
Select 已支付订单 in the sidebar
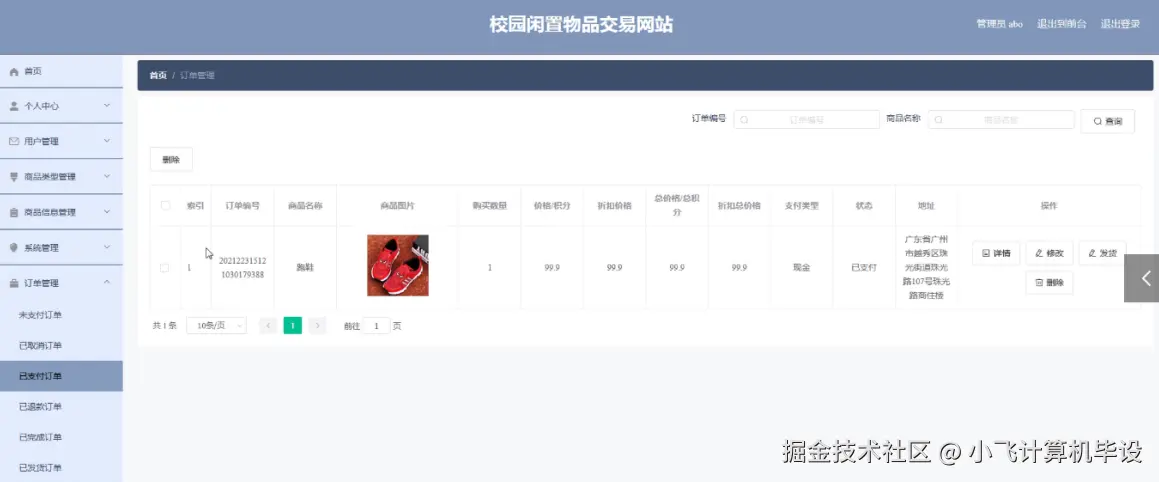click(x=61, y=376)
